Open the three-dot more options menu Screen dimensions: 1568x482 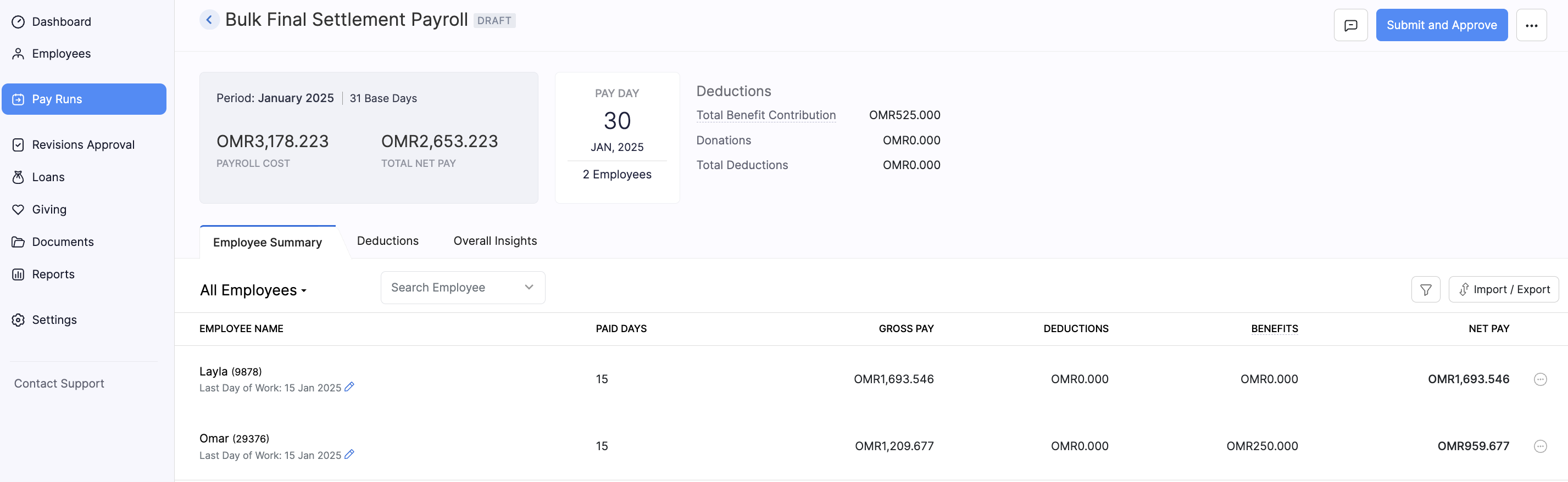pos(1531,26)
